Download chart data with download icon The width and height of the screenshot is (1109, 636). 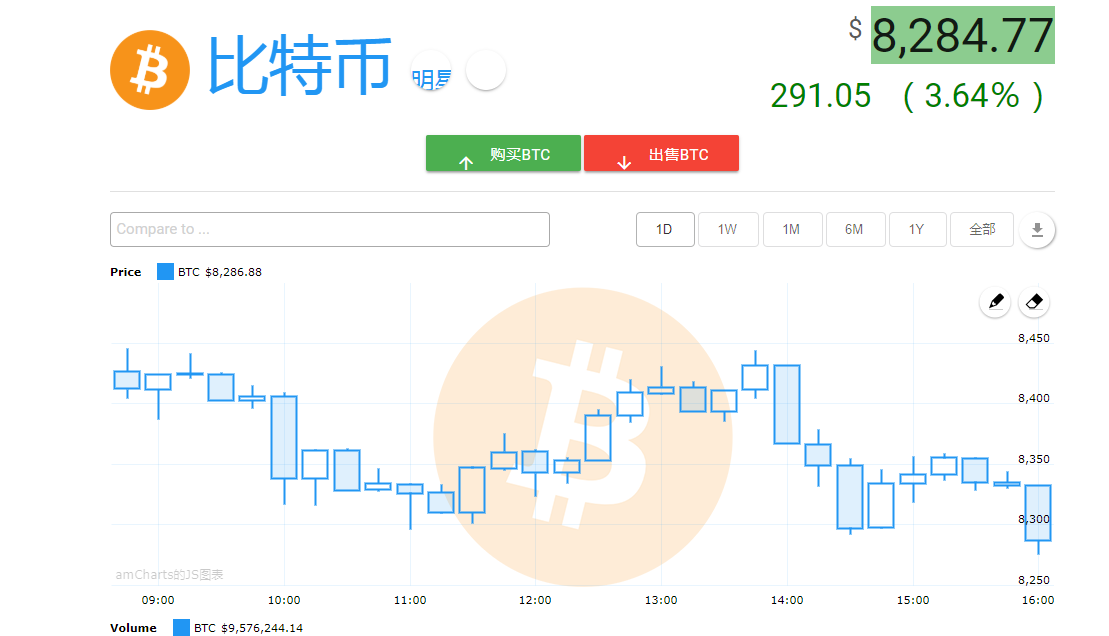pyautogui.click(x=1037, y=230)
